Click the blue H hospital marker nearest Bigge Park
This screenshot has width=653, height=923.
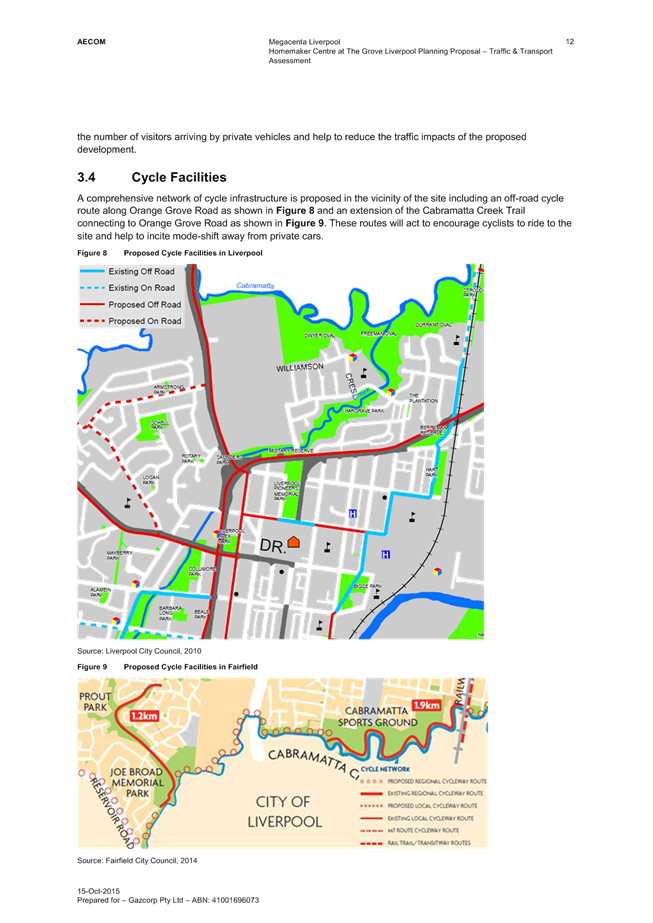point(386,555)
